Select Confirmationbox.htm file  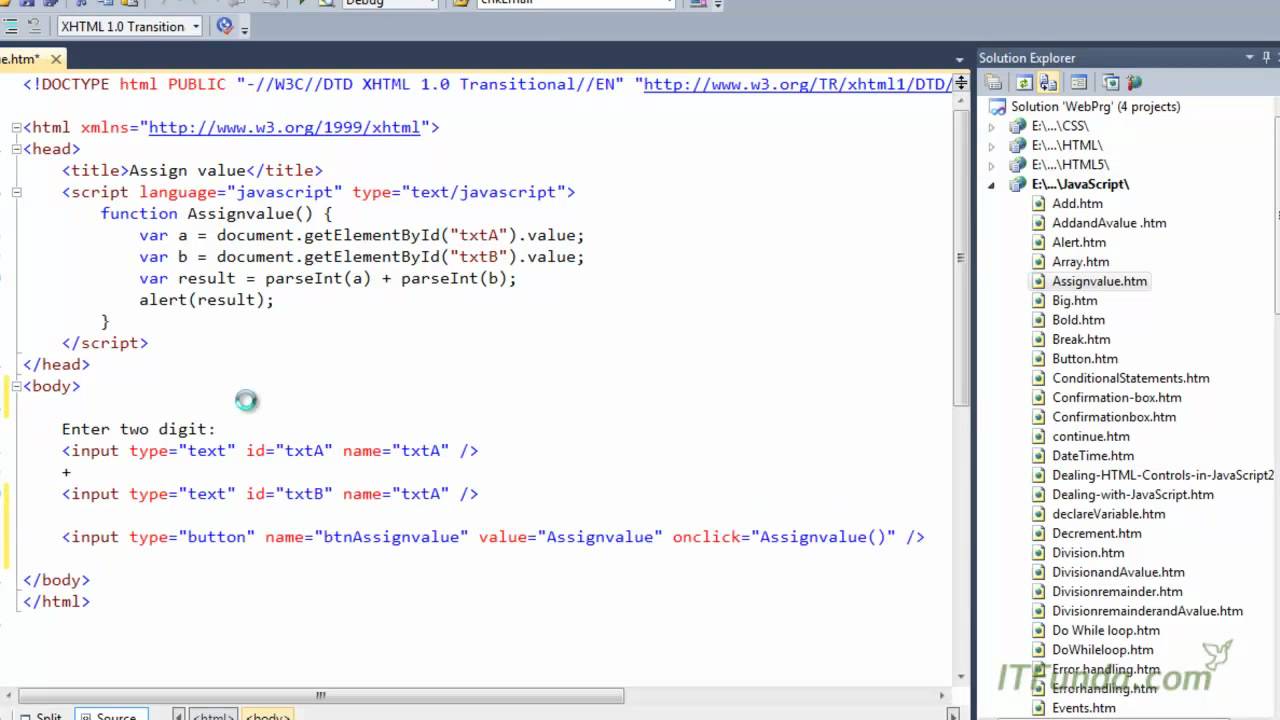[1114, 417]
